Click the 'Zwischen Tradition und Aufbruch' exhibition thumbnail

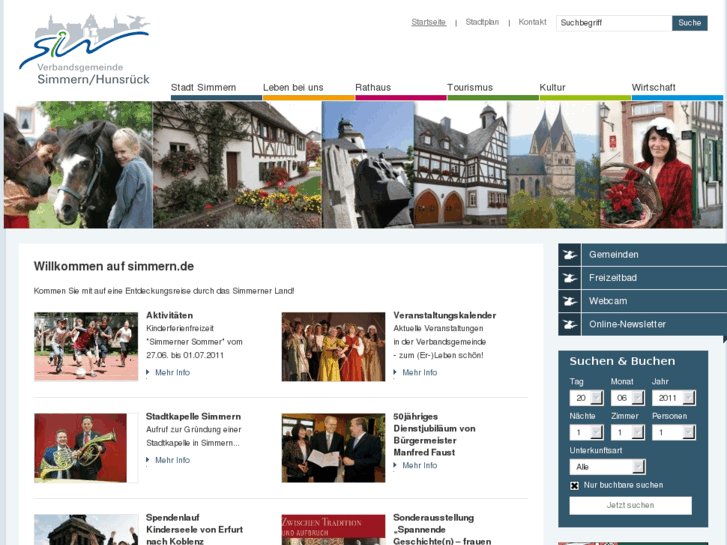[x=333, y=530]
